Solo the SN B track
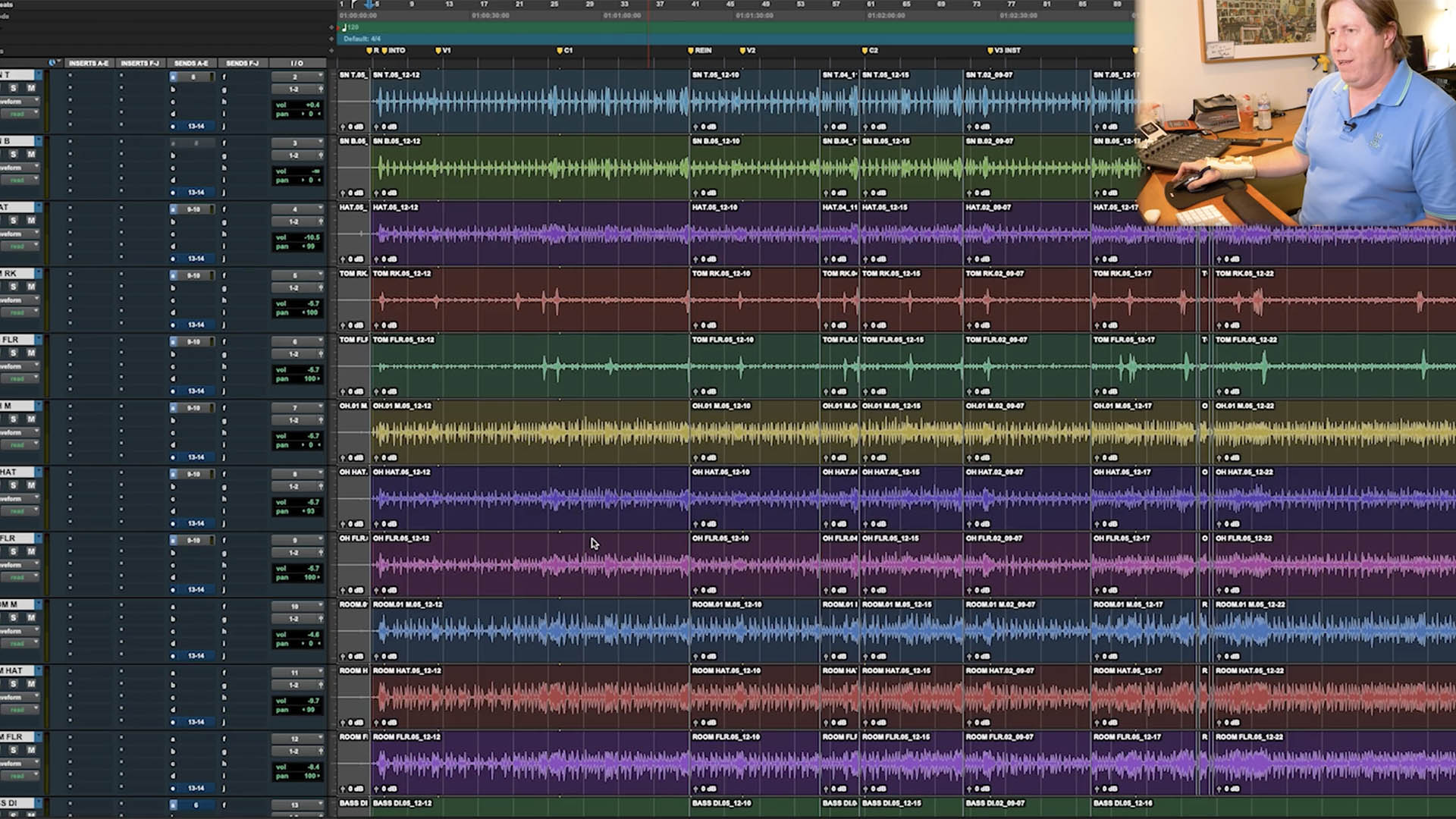The height and width of the screenshot is (819, 1456). coord(13,154)
